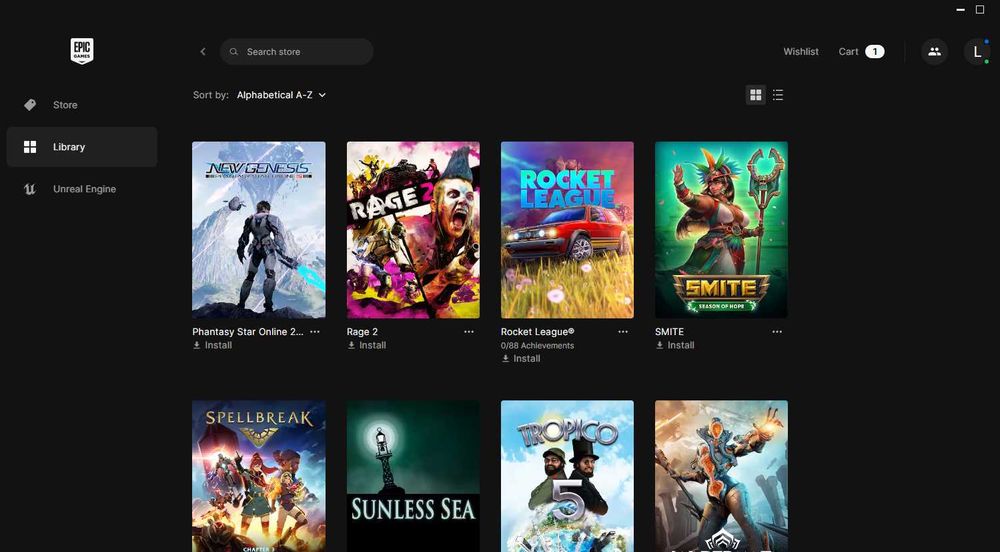Click the cart item count badge
This screenshot has width=1000, height=552.
[874, 52]
